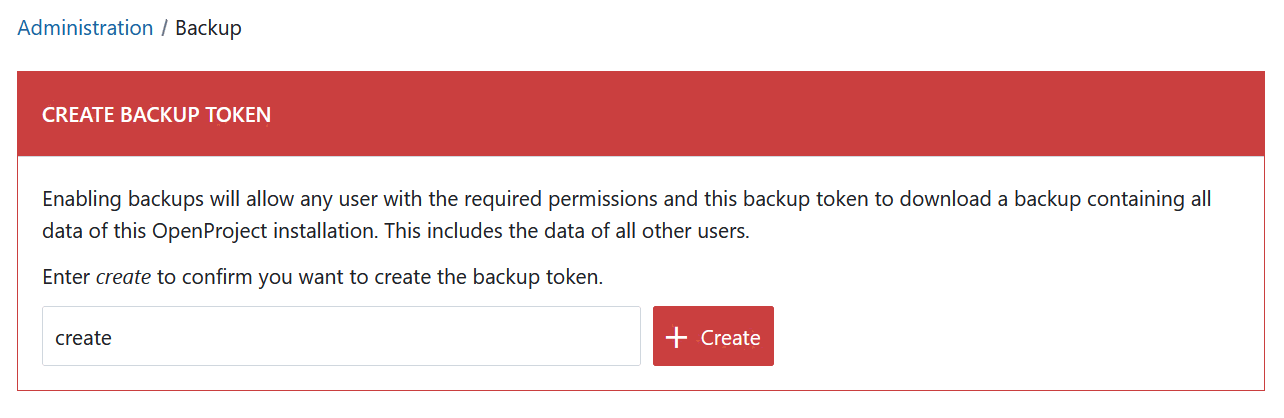Select the Backup breadcrumb item
The image size is (1284, 418).
208,28
